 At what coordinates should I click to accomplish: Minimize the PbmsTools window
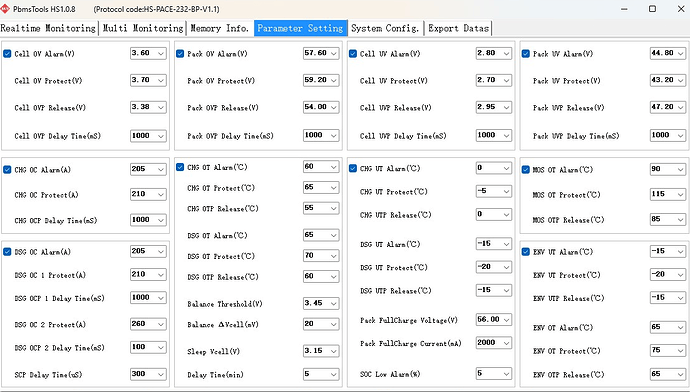[624, 9]
